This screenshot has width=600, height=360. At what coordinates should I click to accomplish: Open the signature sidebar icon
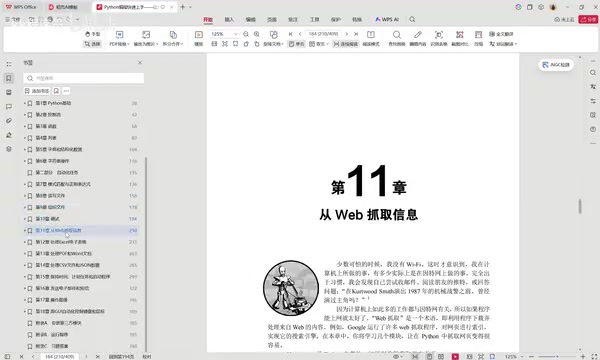point(9,135)
